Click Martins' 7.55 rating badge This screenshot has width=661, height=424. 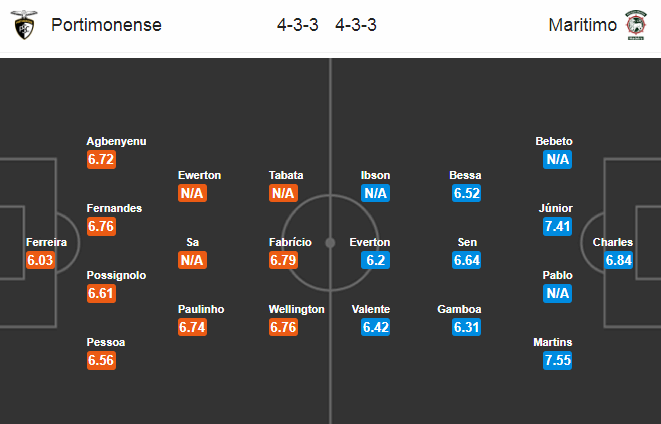click(557, 360)
